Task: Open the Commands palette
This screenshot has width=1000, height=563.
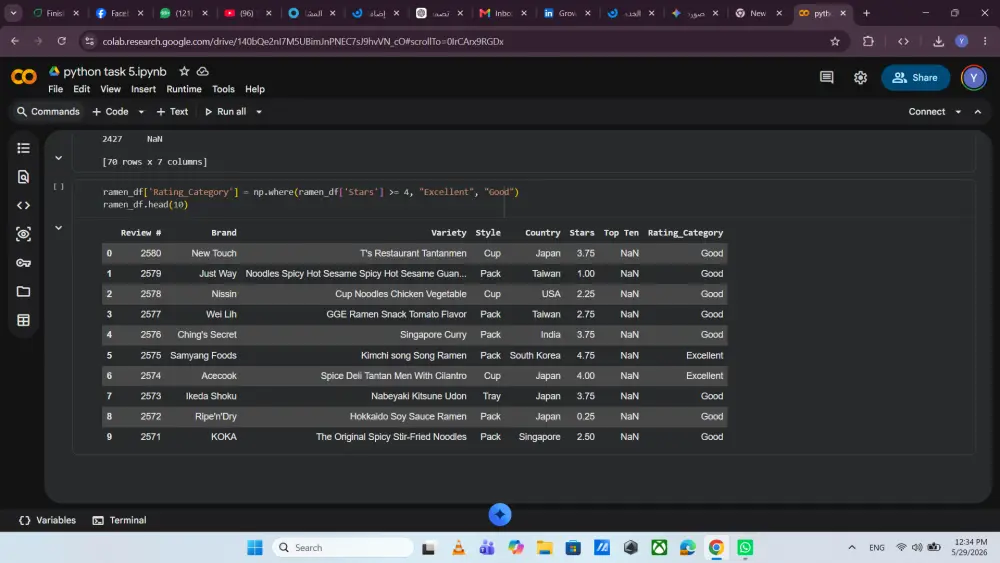Action: point(48,112)
